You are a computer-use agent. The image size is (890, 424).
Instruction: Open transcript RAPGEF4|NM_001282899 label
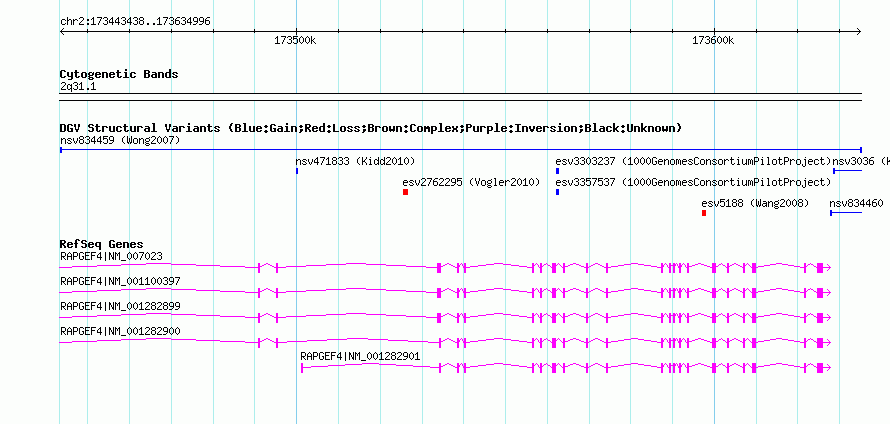(x=120, y=307)
